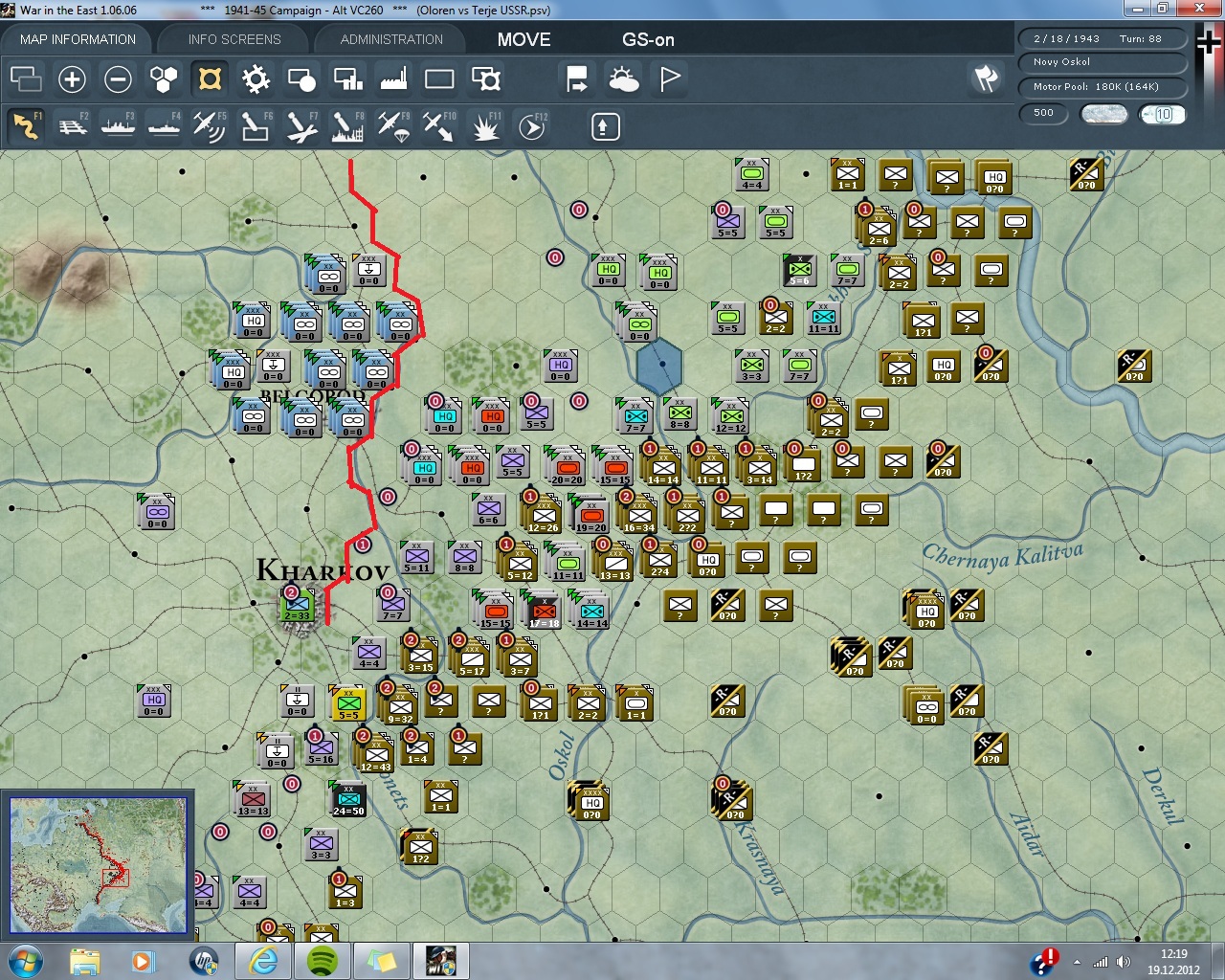Toggle the weather sun-and-cloud icon
This screenshot has width=1225, height=980.
click(624, 78)
